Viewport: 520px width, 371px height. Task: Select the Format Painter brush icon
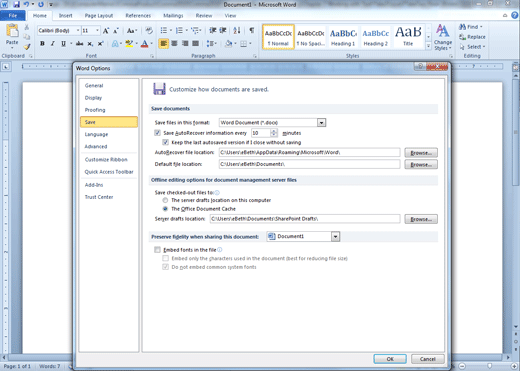click(x=27, y=47)
